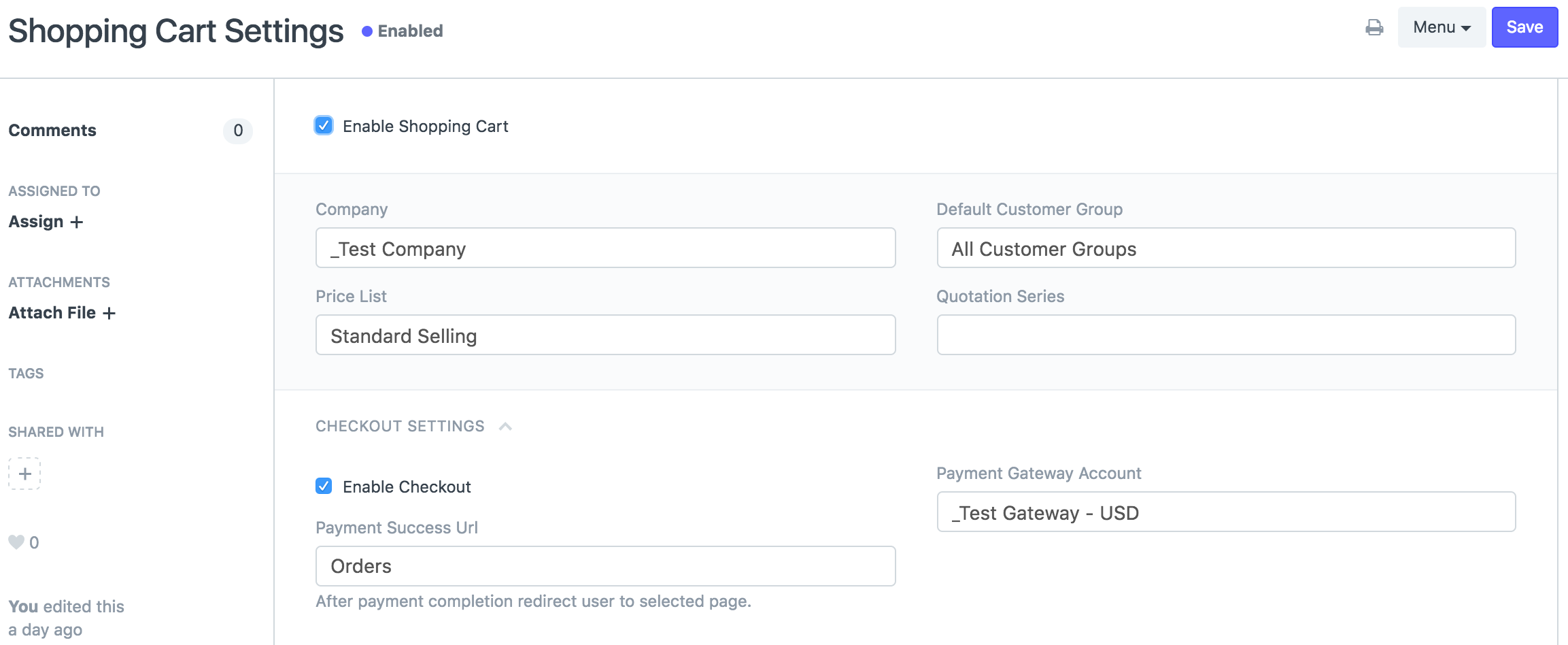Screen dimensions: 1568x645
Task: Click the heart like icon
Action: click(x=16, y=542)
